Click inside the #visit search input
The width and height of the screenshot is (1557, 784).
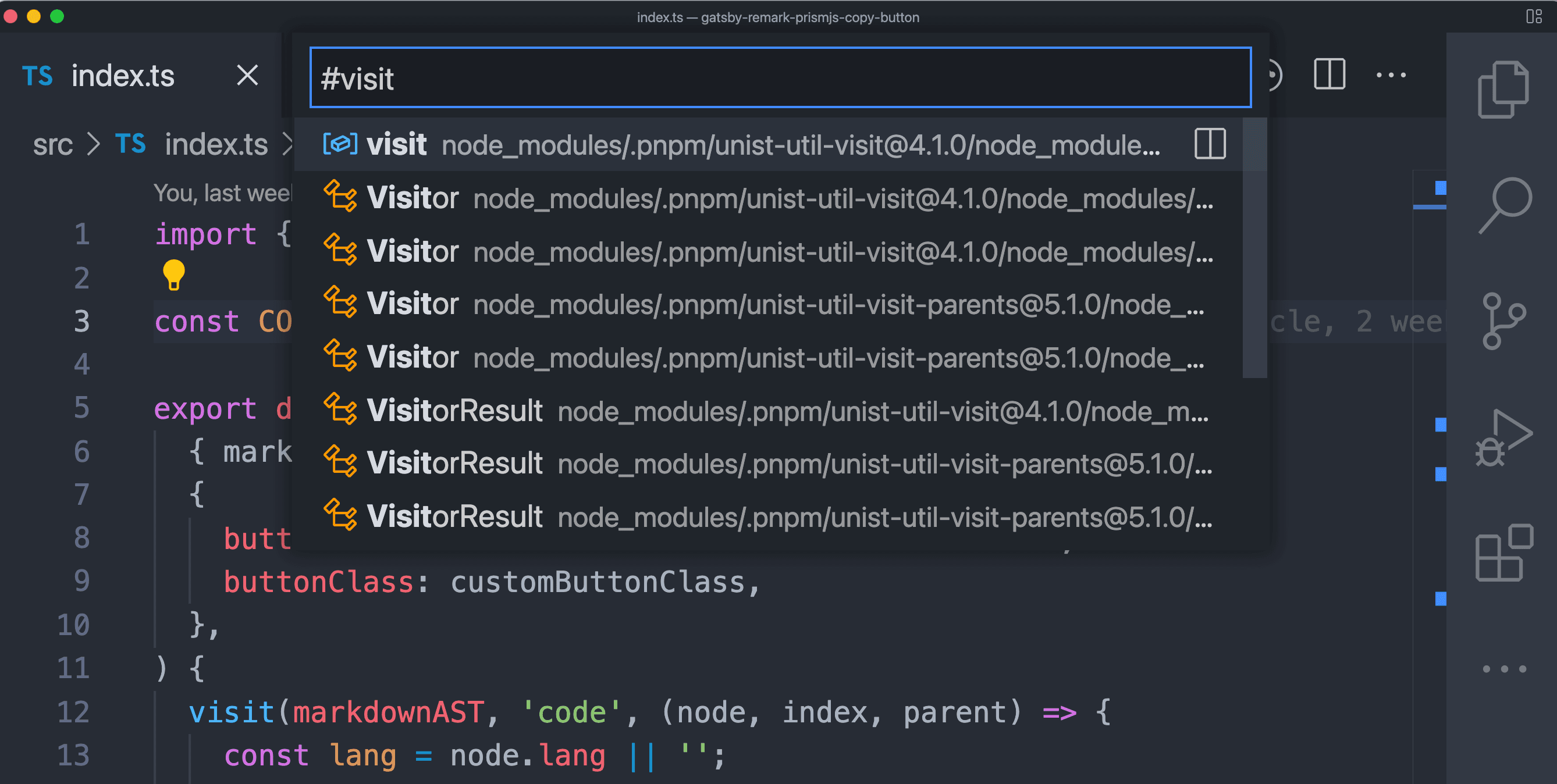coord(778,77)
